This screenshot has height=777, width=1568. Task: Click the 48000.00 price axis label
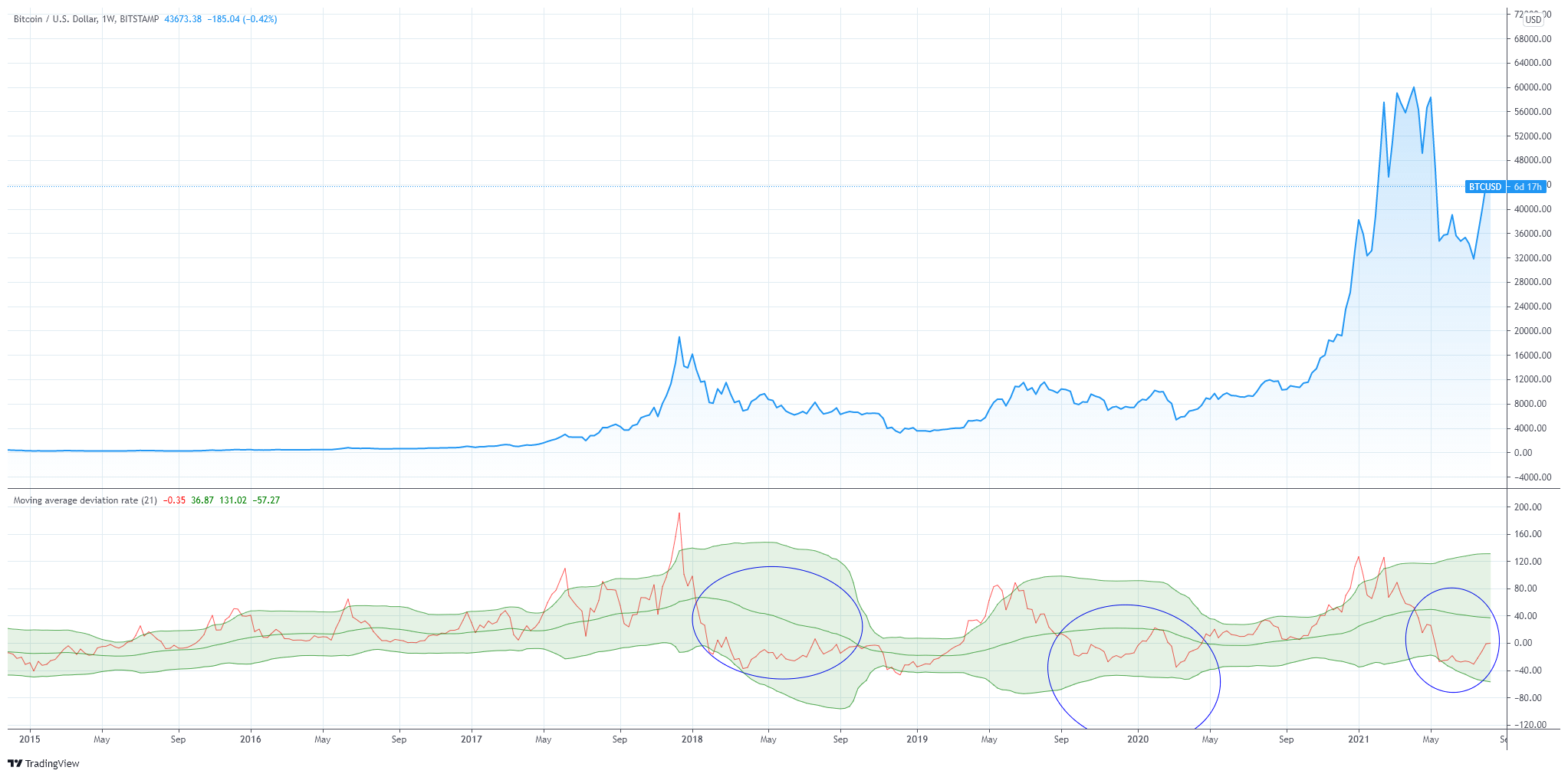pyautogui.click(x=1533, y=161)
